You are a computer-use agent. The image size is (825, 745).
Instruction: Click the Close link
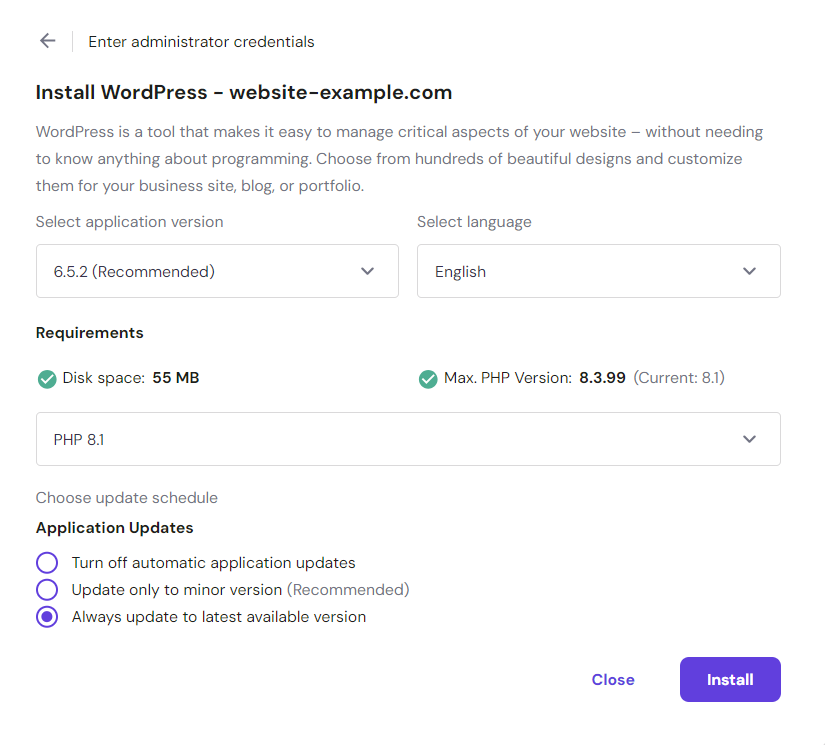(x=613, y=679)
